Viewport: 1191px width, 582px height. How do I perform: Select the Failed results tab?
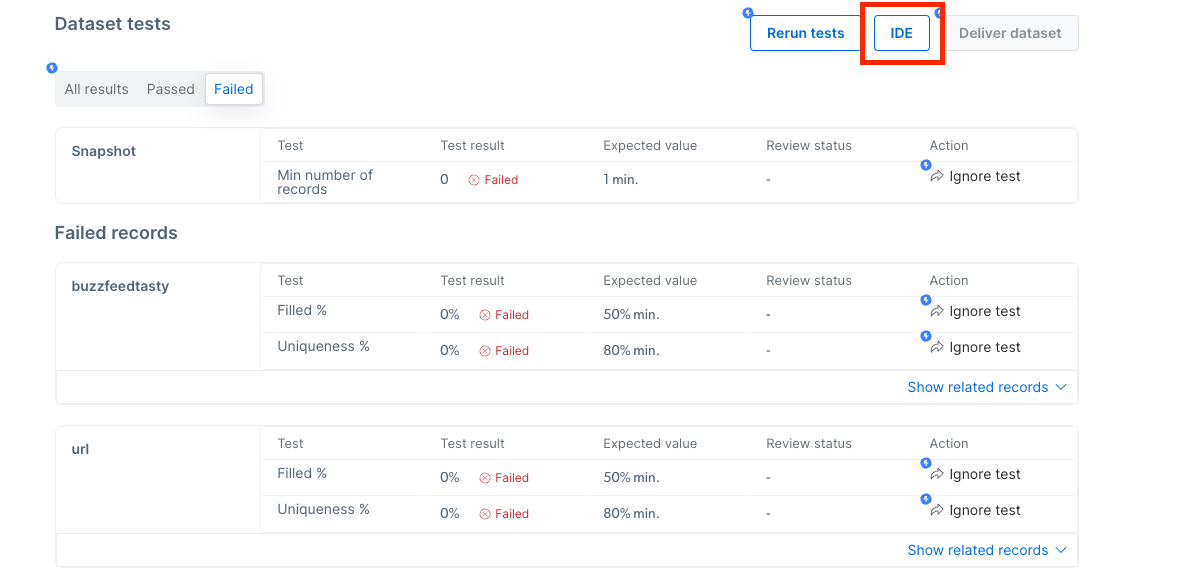tap(234, 89)
